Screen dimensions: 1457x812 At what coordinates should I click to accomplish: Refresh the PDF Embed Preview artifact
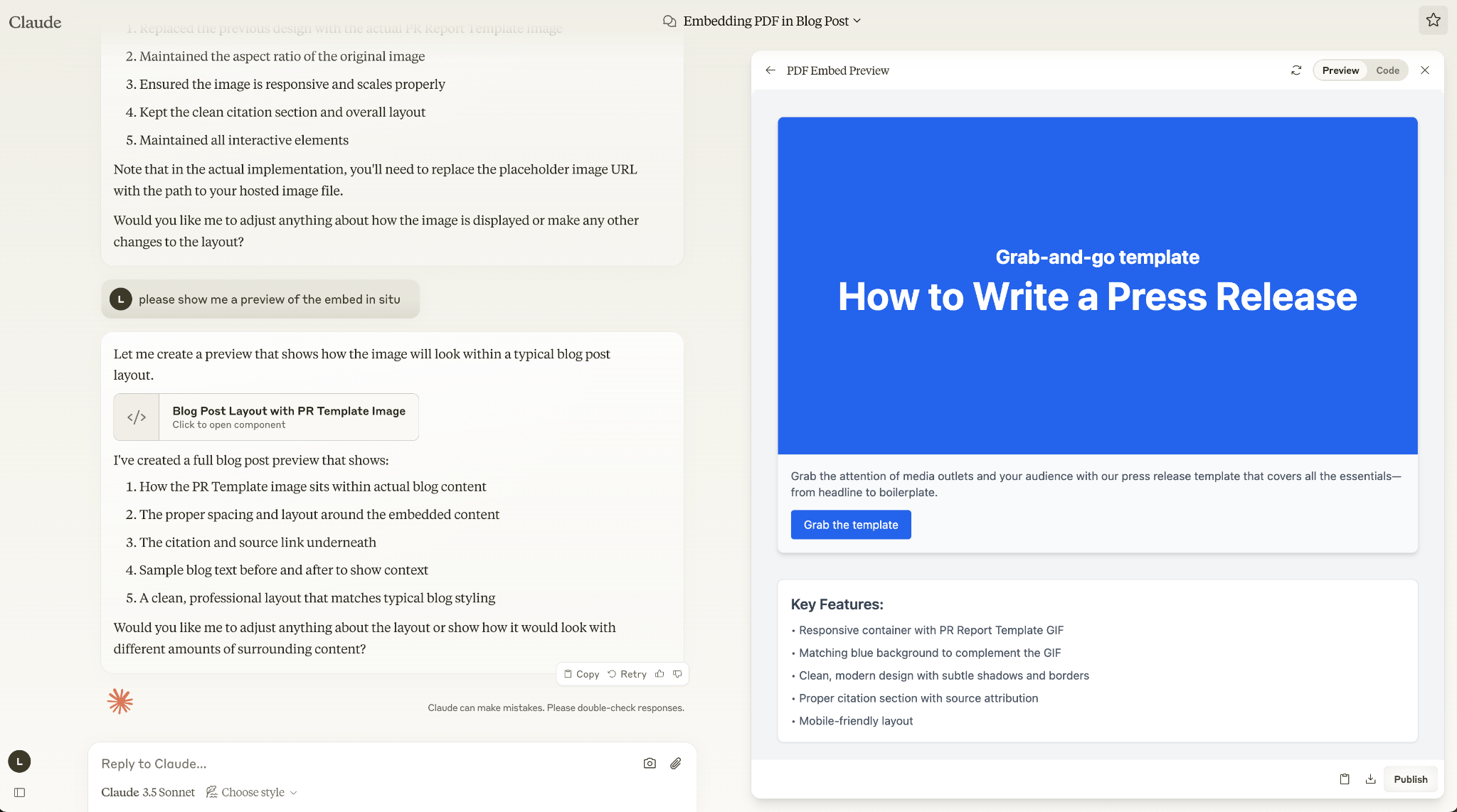coord(1296,70)
